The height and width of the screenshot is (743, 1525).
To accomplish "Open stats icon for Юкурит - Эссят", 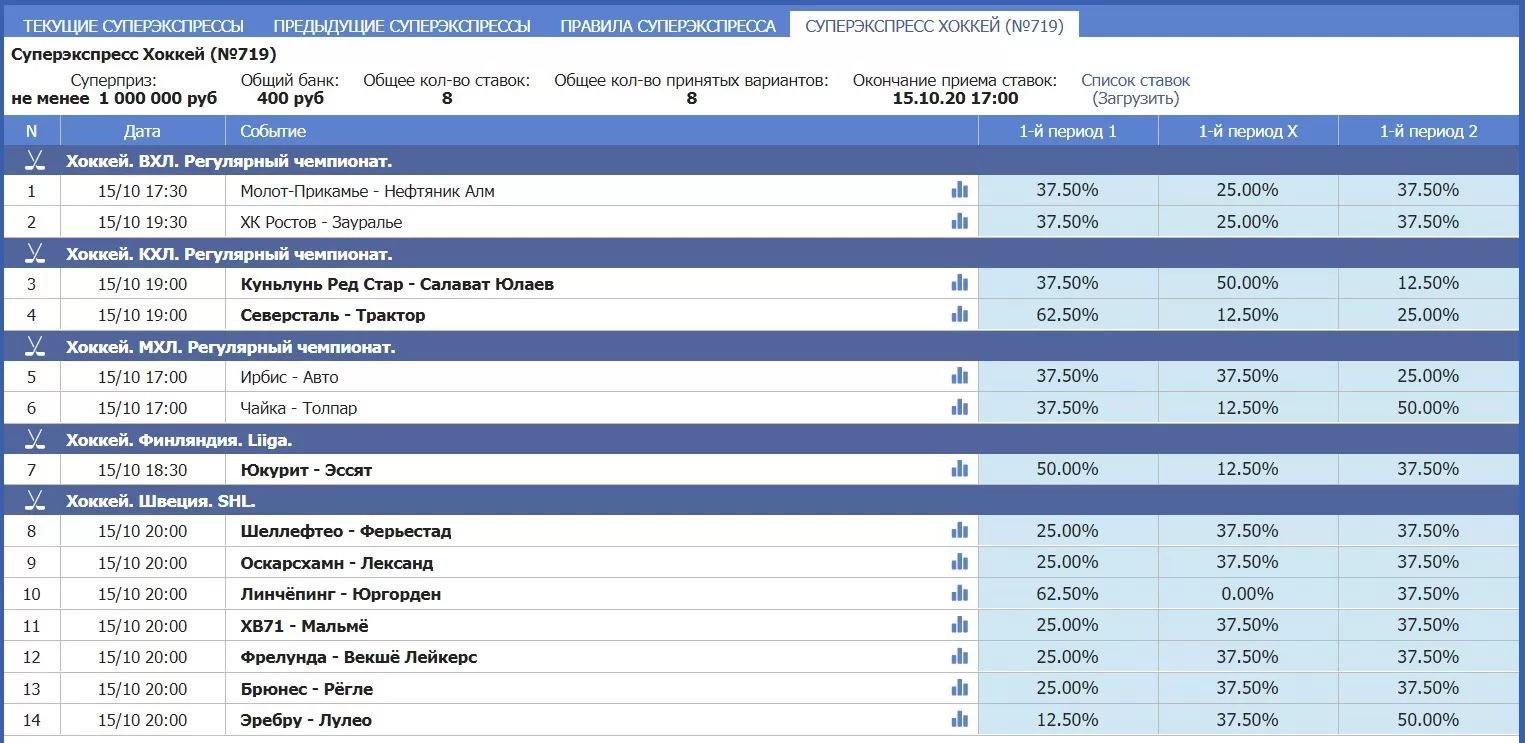I will (960, 469).
